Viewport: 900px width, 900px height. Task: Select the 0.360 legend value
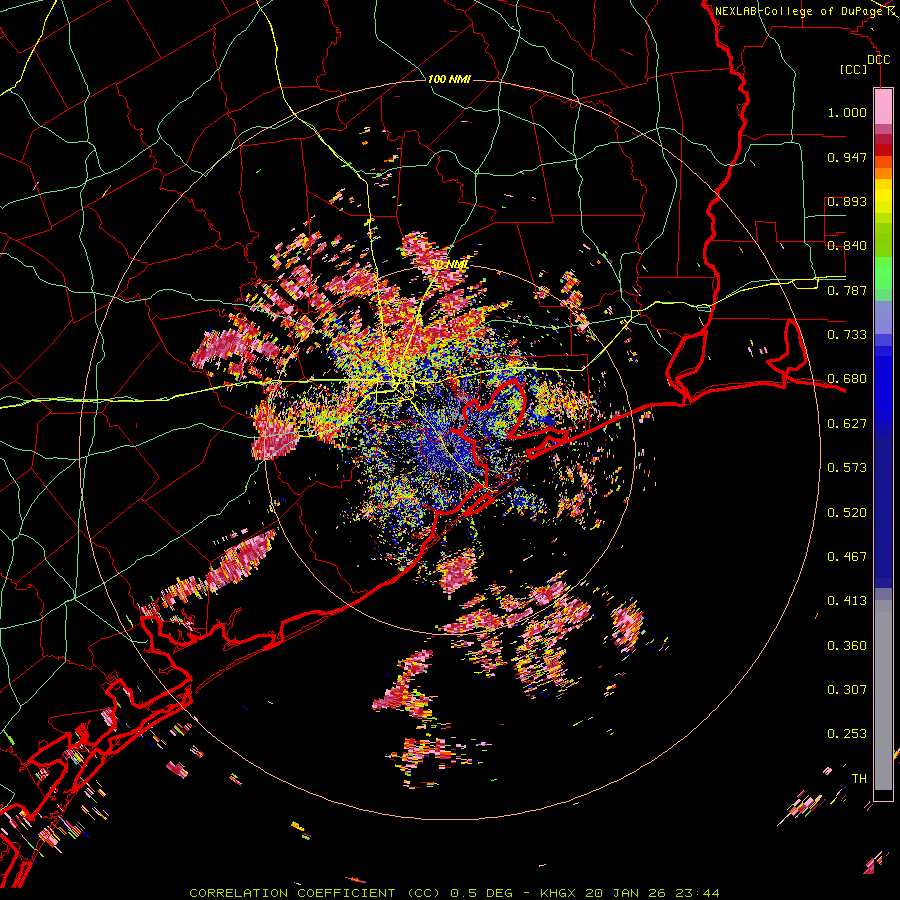(x=847, y=646)
